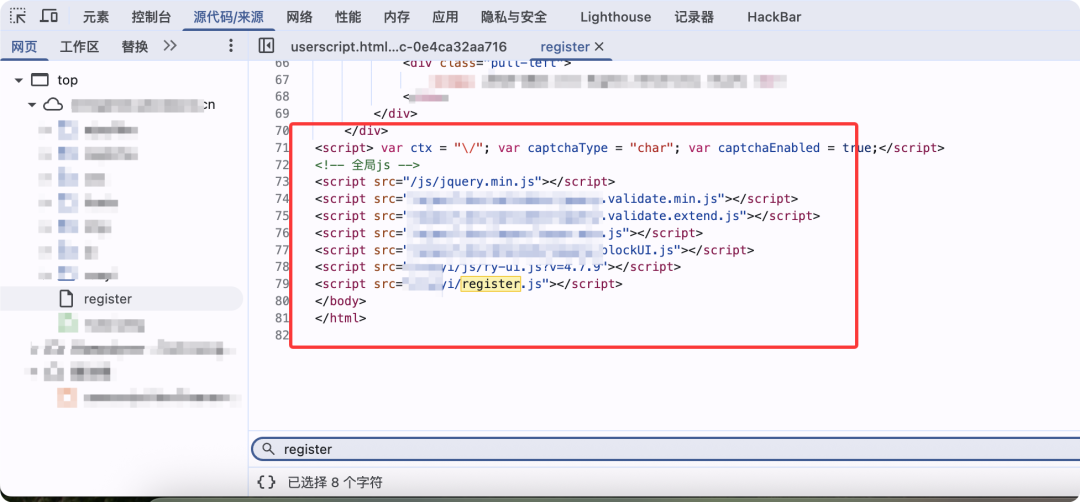This screenshot has width=1080, height=502.
Task: Click the closing </body> tag line
Action: coord(340,301)
